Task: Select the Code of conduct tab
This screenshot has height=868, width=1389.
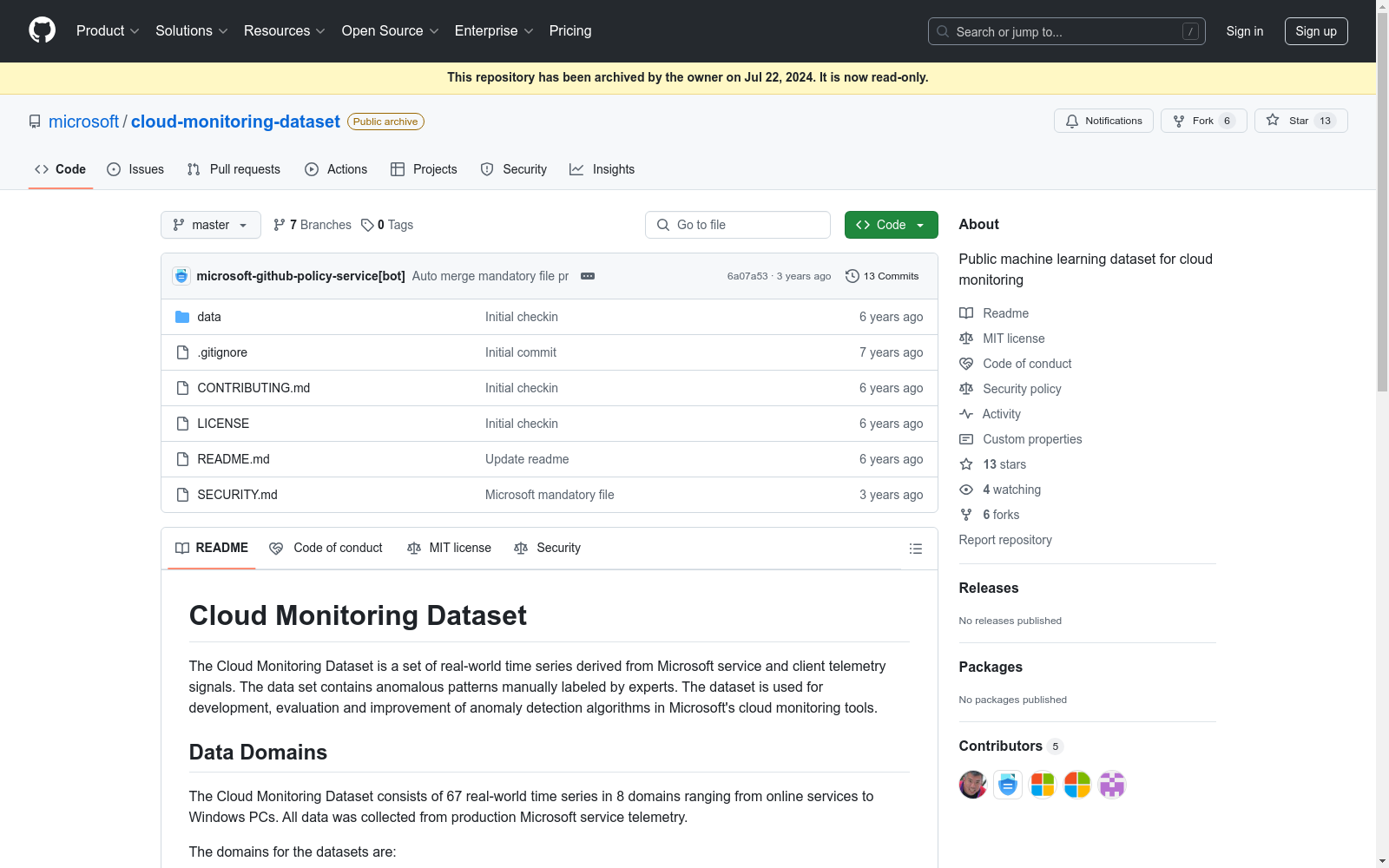Action: (x=326, y=548)
